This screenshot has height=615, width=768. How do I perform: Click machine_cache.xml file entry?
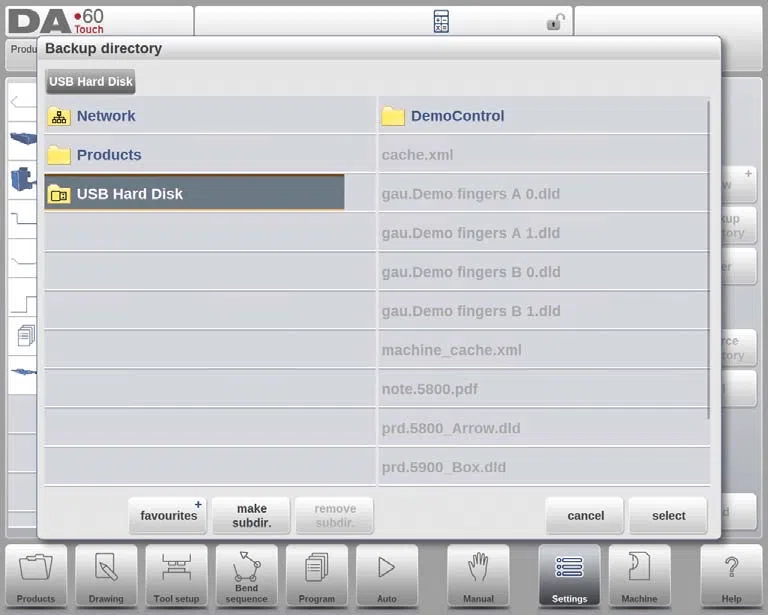pyautogui.click(x=544, y=350)
